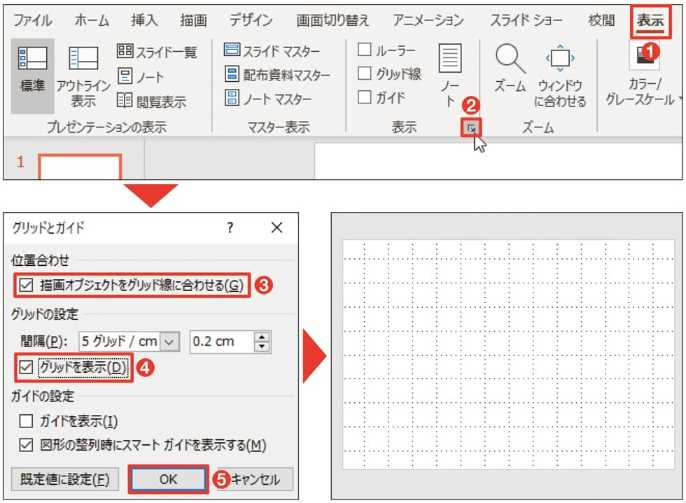Viewport: 686px width, 503px height.
Task: Open スライド マスター view
Action: point(272,51)
